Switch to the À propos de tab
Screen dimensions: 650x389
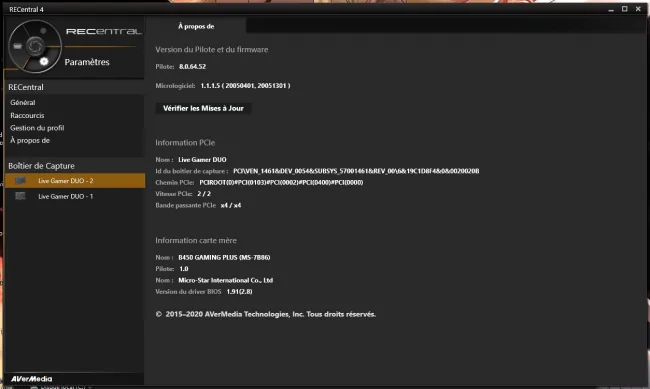(196, 26)
